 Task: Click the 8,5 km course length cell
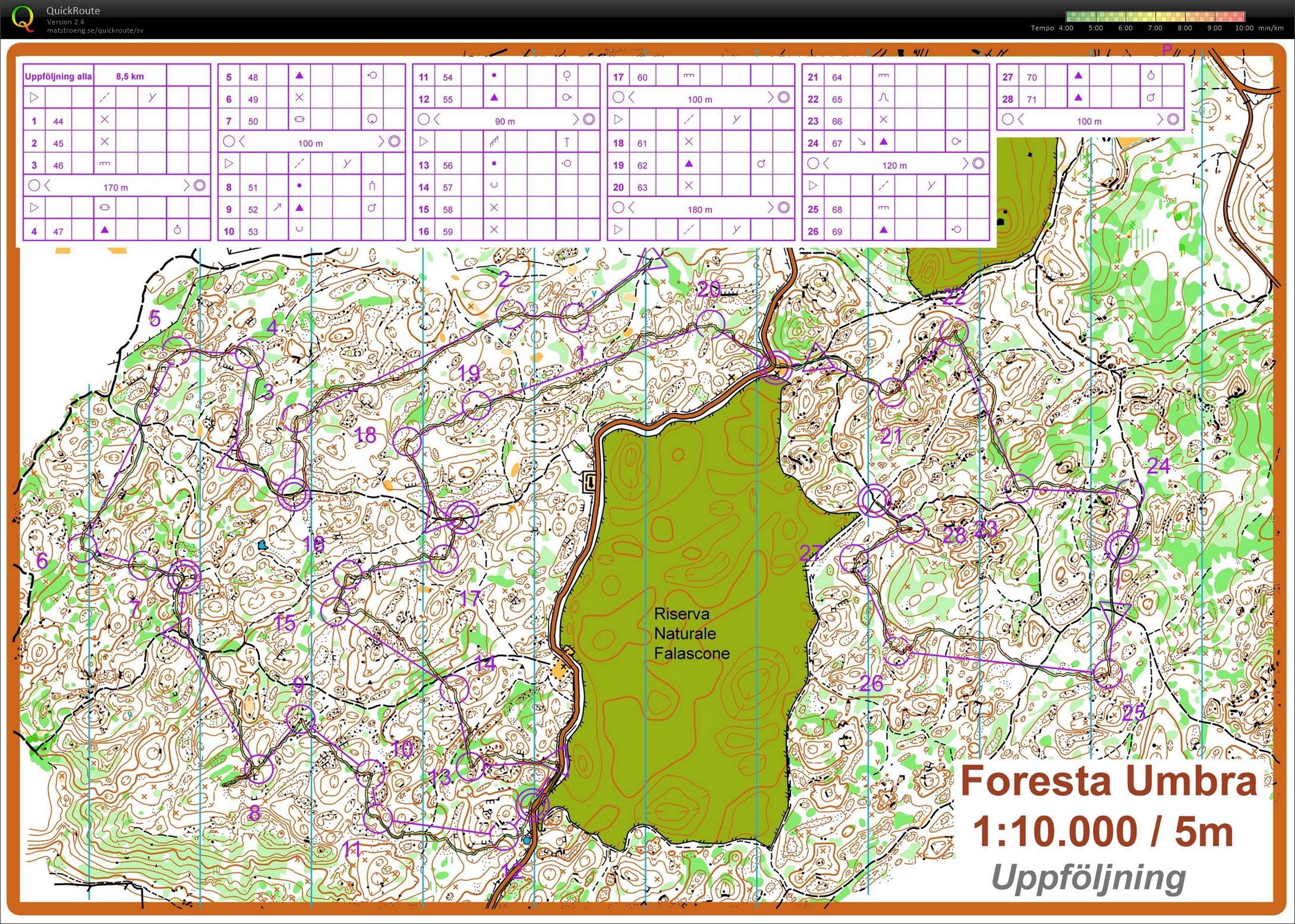pos(130,76)
